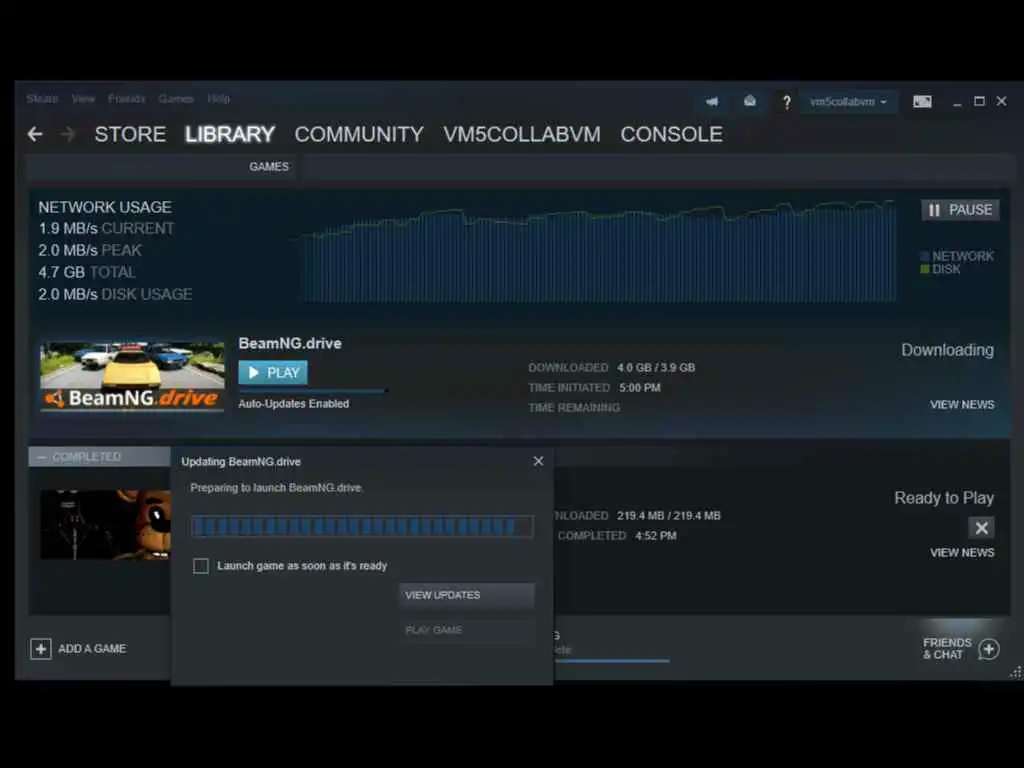Screen dimensions: 1024x768
Task: Click Preparing to launch BeamNG.drive text
Action: click(x=276, y=488)
